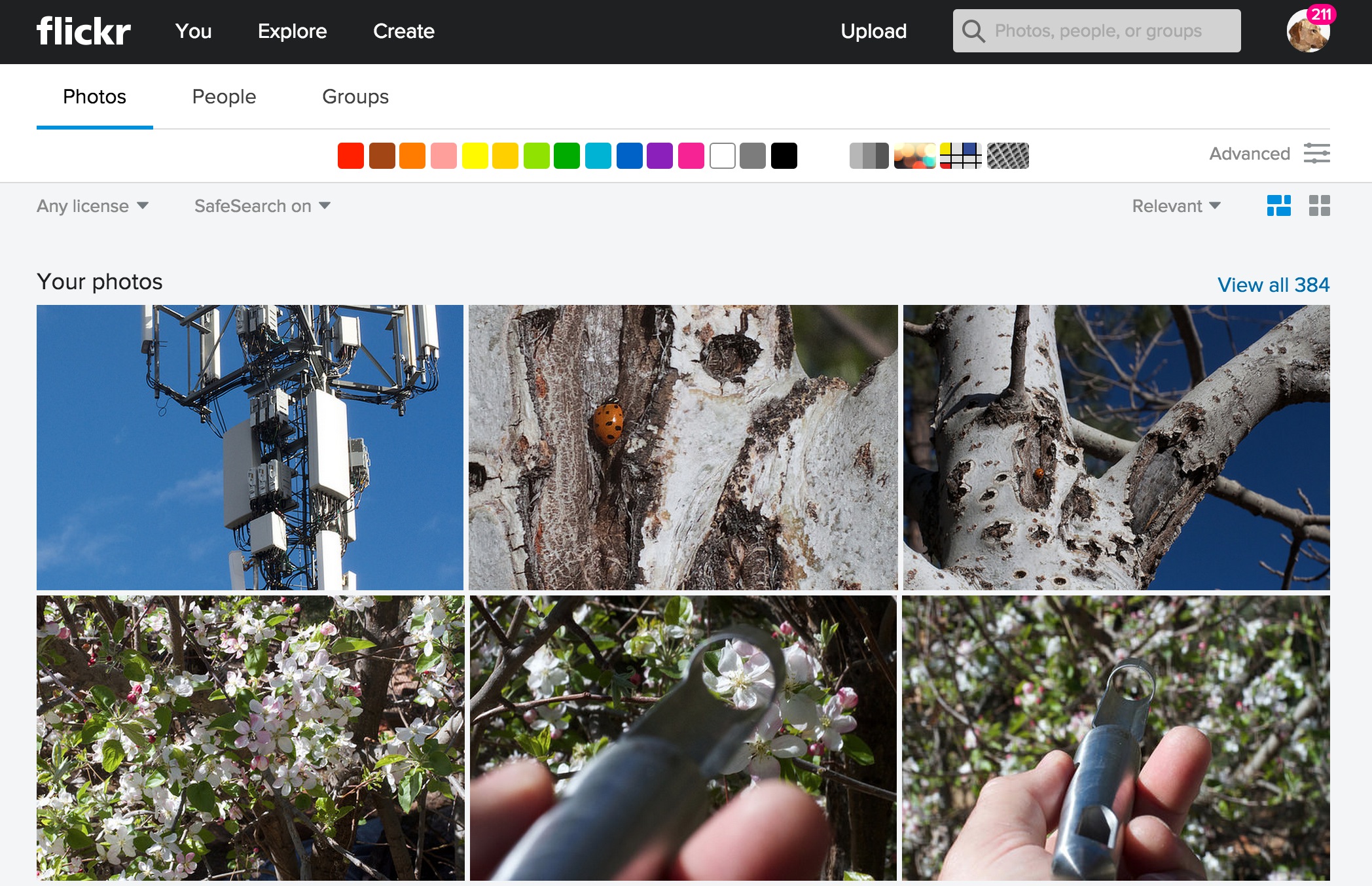Viewport: 1372px width, 886px height.
Task: Filter by white color swatch
Action: 722,156
